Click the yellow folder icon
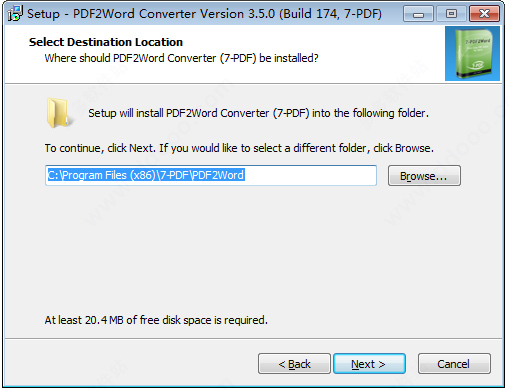Image resolution: width=509 pixels, height=390 pixels. point(59,113)
